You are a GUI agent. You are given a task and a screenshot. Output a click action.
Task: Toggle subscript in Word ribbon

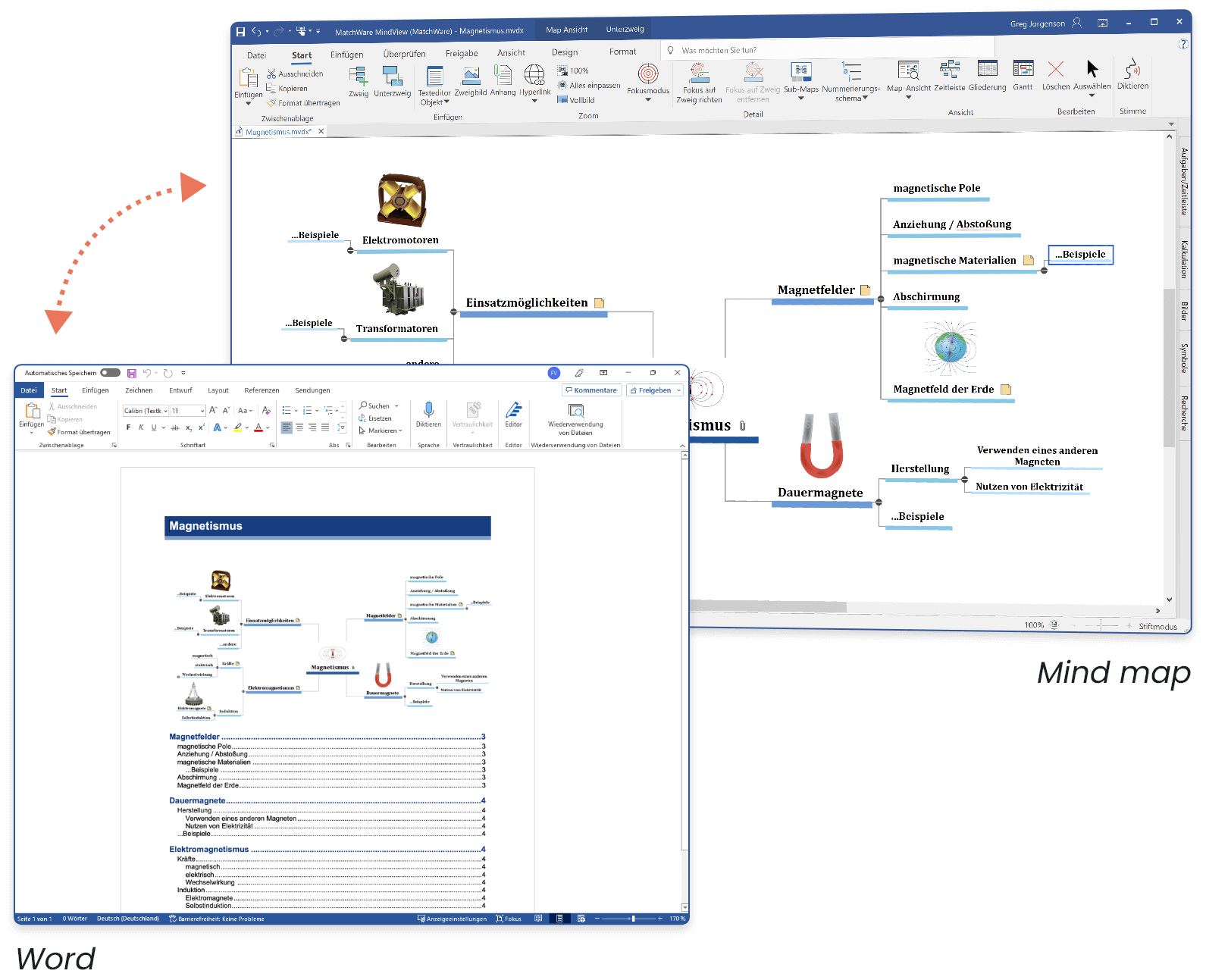[189, 427]
